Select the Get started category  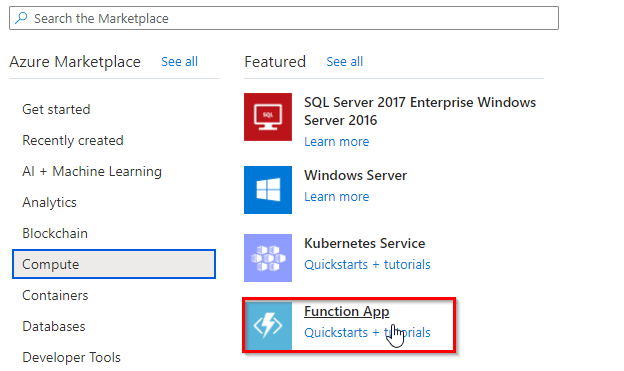click(56, 109)
